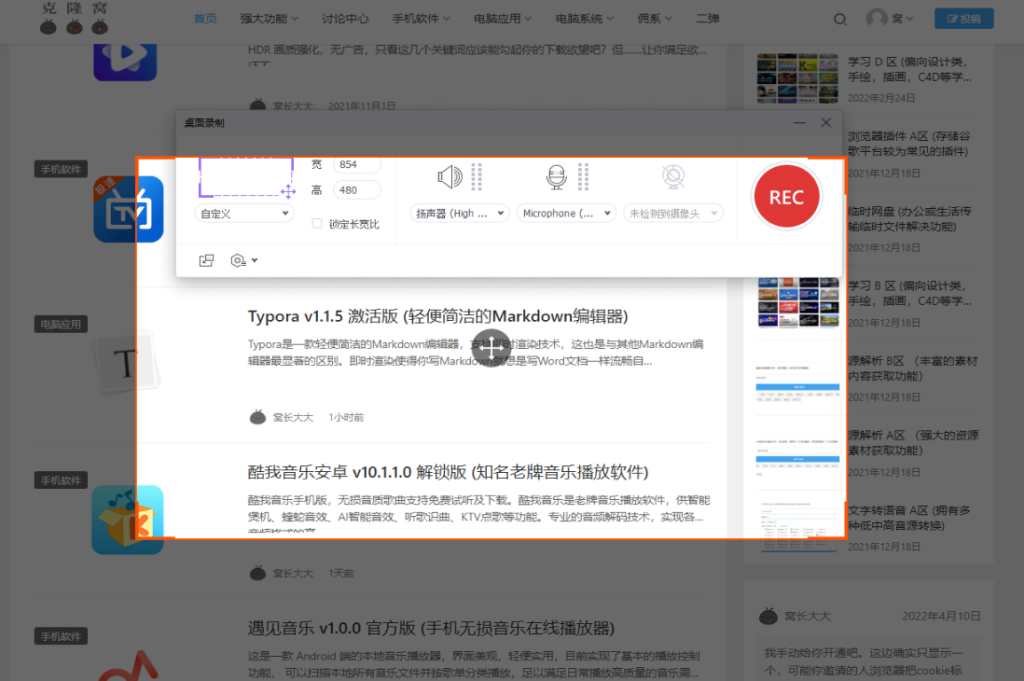Expand the 强大功能 navigation menu
1024x681 pixels.
click(268, 19)
